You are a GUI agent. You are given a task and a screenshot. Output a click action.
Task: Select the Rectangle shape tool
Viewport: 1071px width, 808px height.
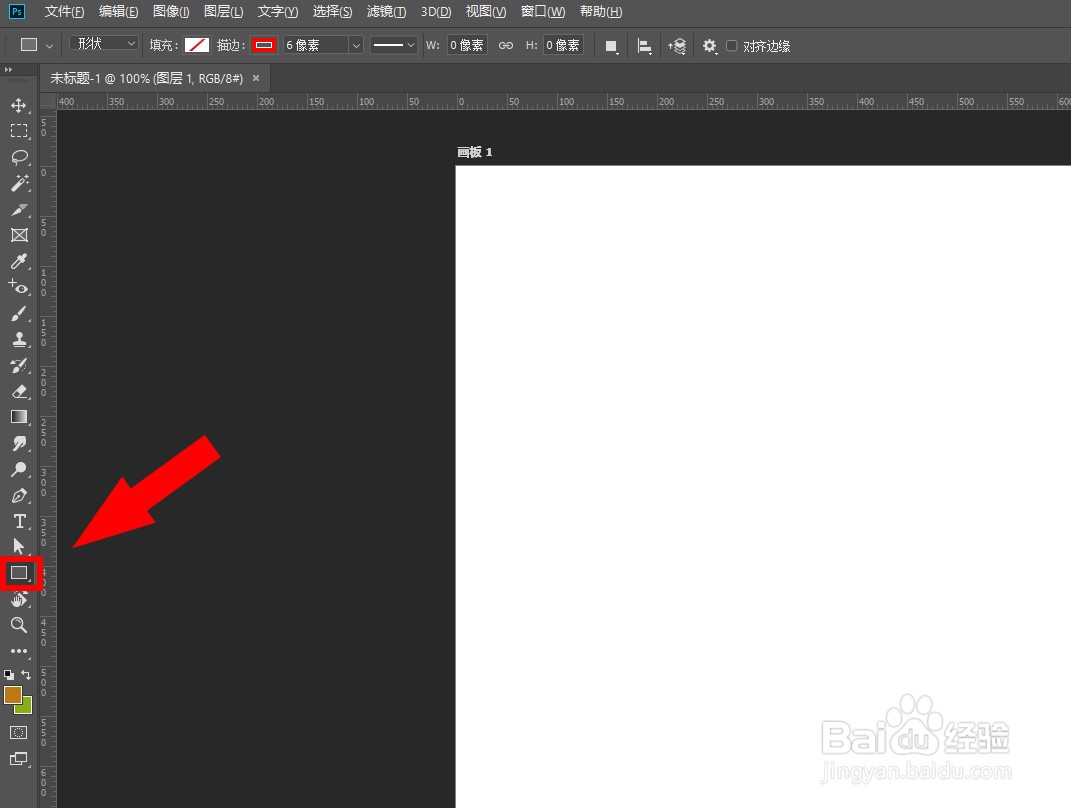click(18, 573)
